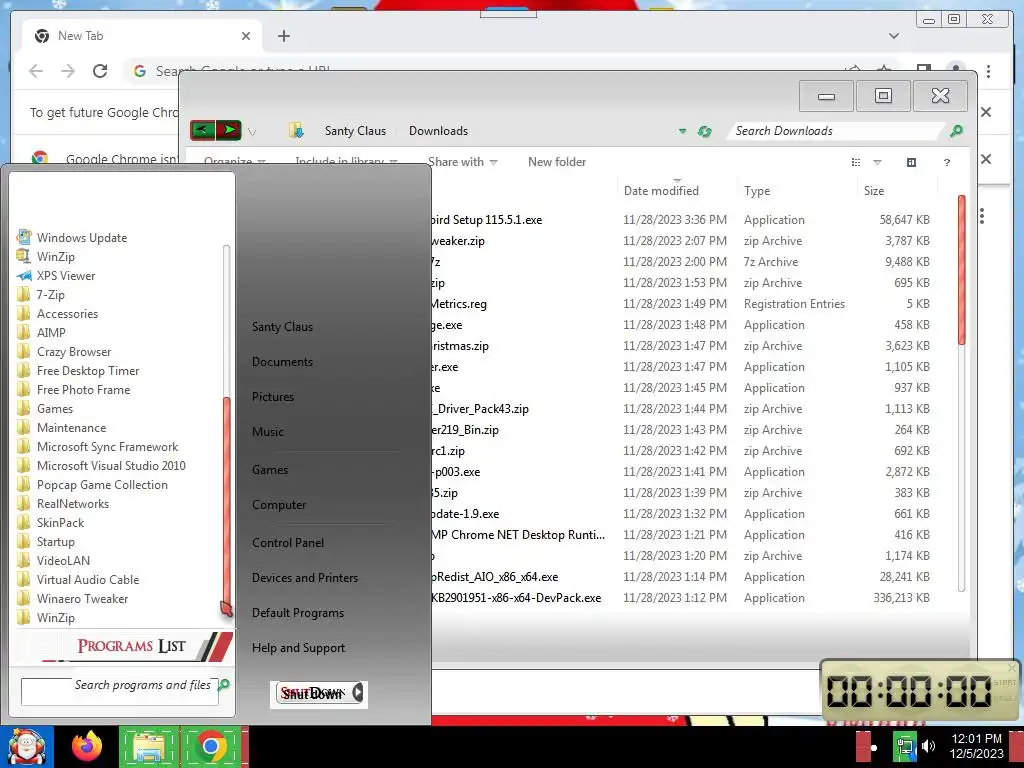Viewport: 1024px width, 768px height.
Task: Focus the Search programs and files box
Action: (x=120, y=692)
